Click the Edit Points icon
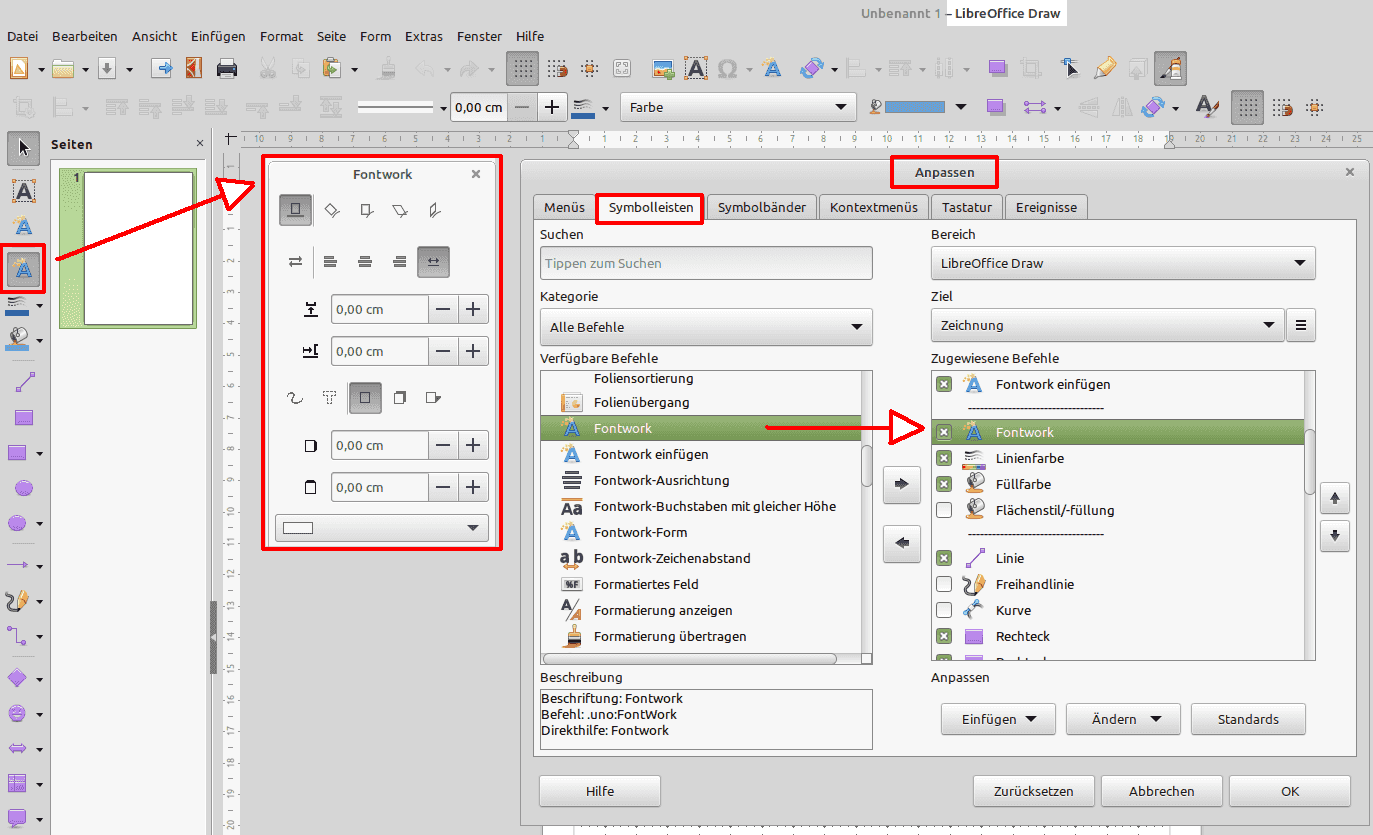The width and height of the screenshot is (1373, 835). 1070,68
